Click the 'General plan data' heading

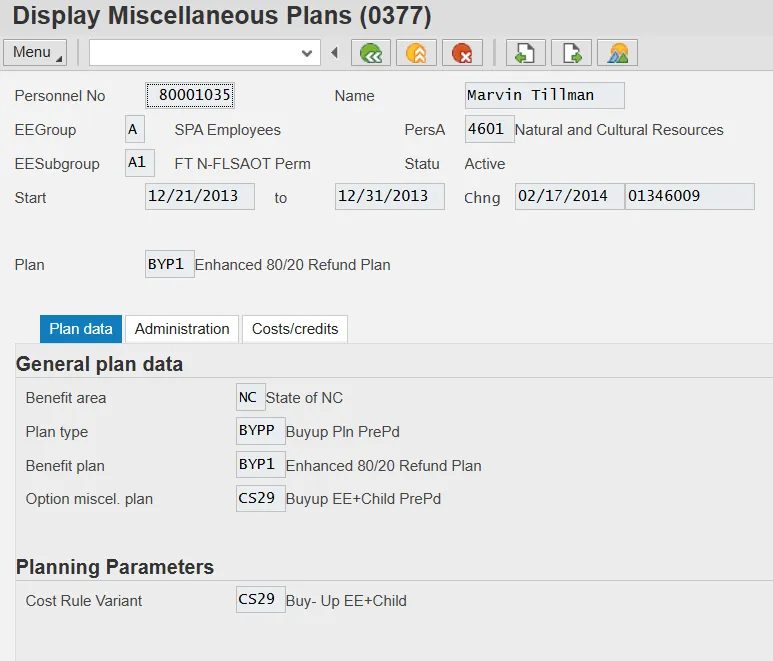coord(99,364)
